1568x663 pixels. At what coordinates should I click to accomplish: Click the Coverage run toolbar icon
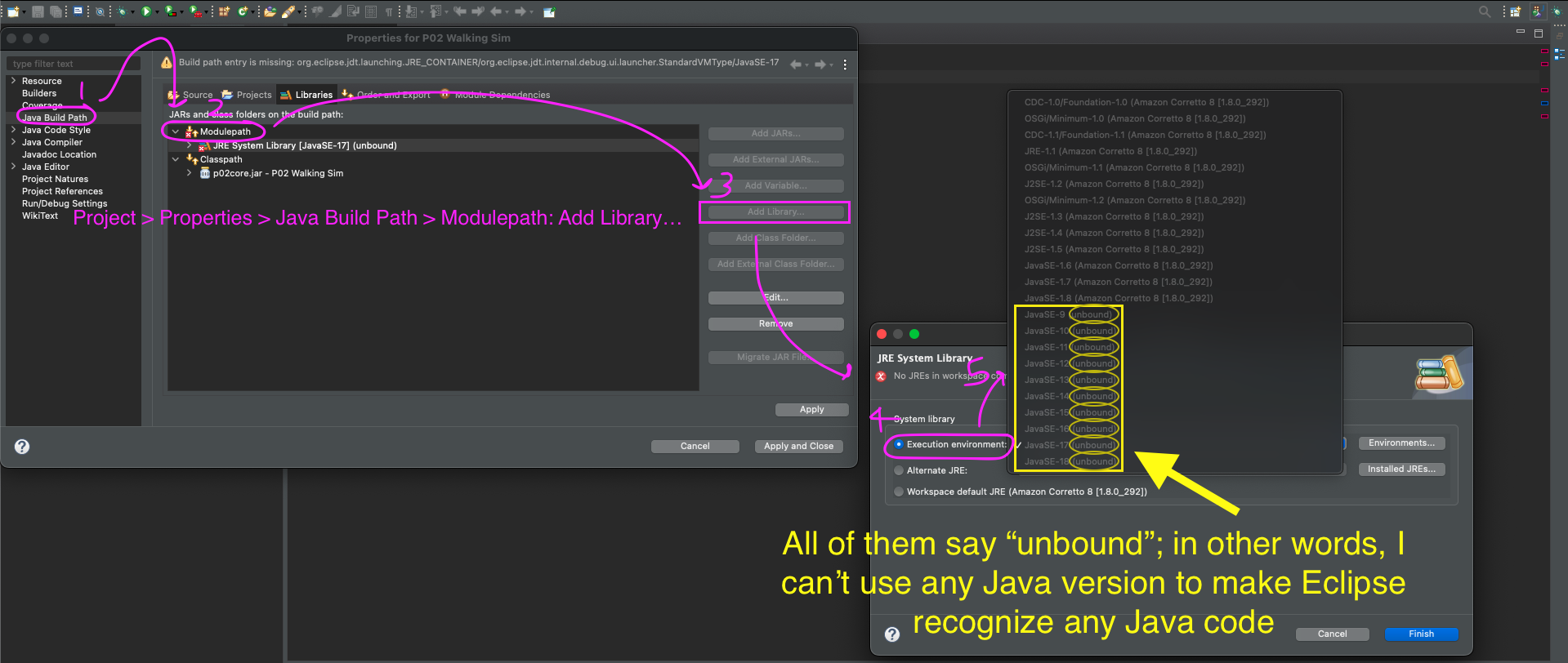(171, 11)
